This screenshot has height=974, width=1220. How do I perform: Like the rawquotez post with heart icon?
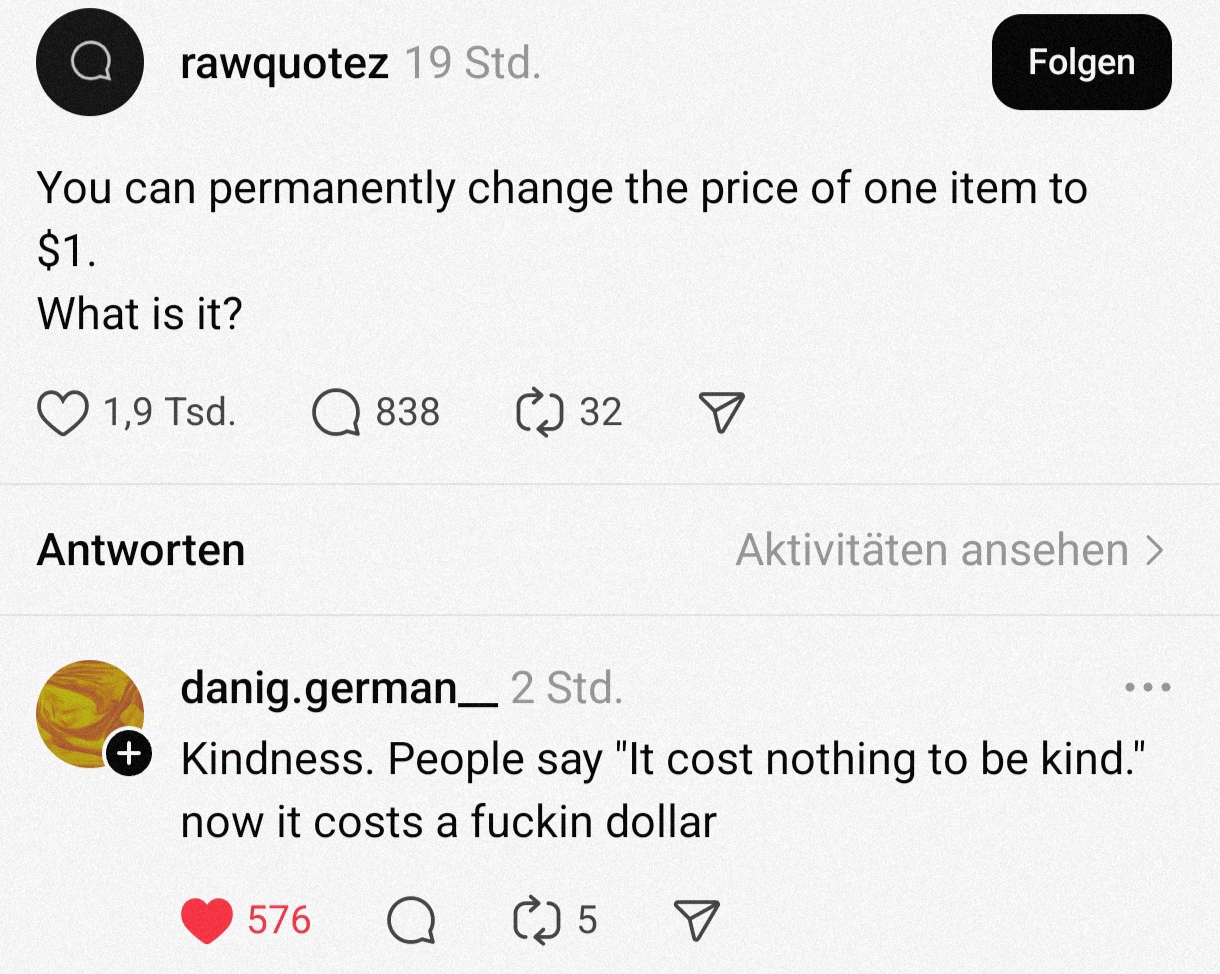(x=62, y=413)
